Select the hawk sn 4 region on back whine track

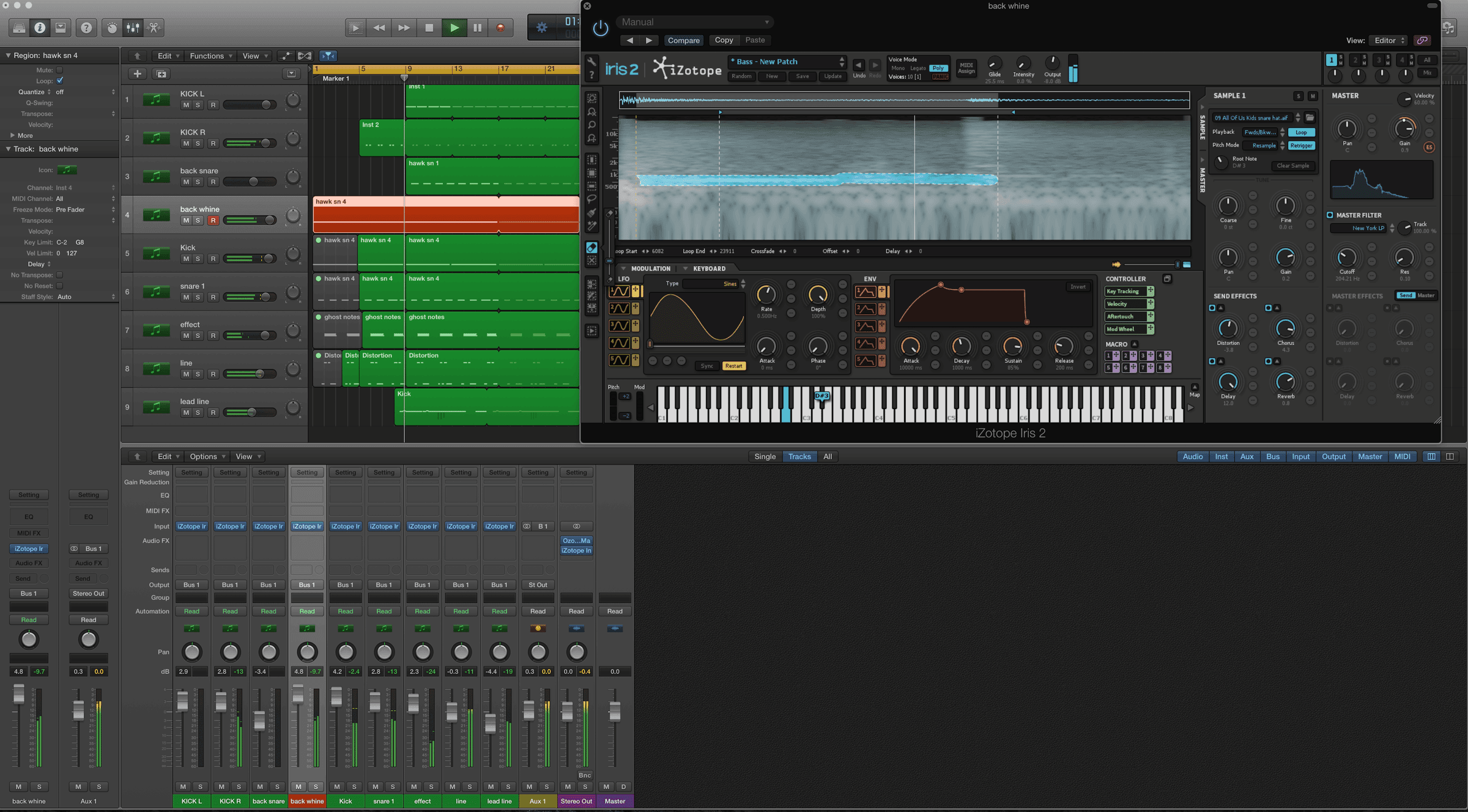pos(446,214)
